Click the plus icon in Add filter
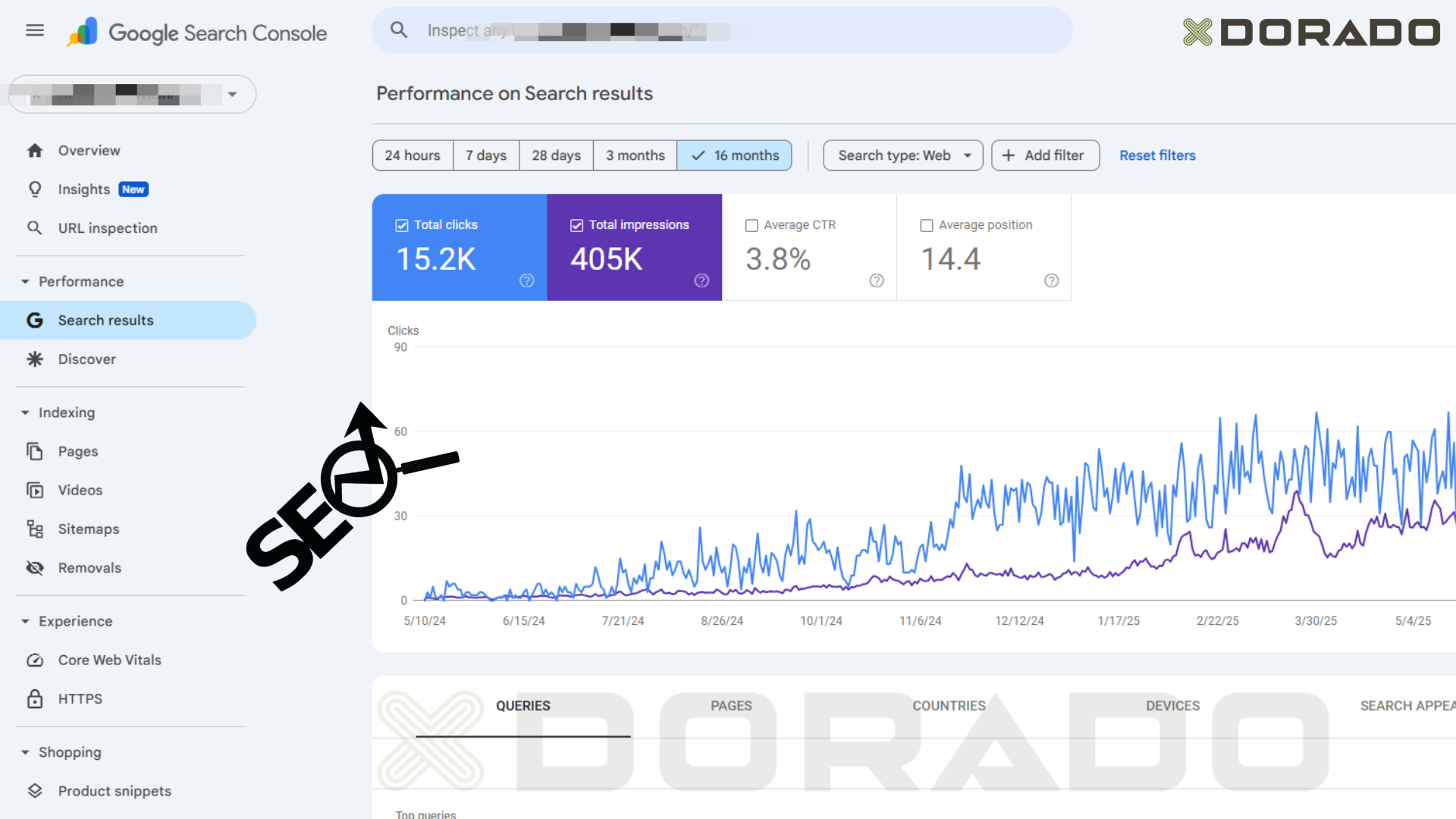The image size is (1456, 819). [1009, 155]
